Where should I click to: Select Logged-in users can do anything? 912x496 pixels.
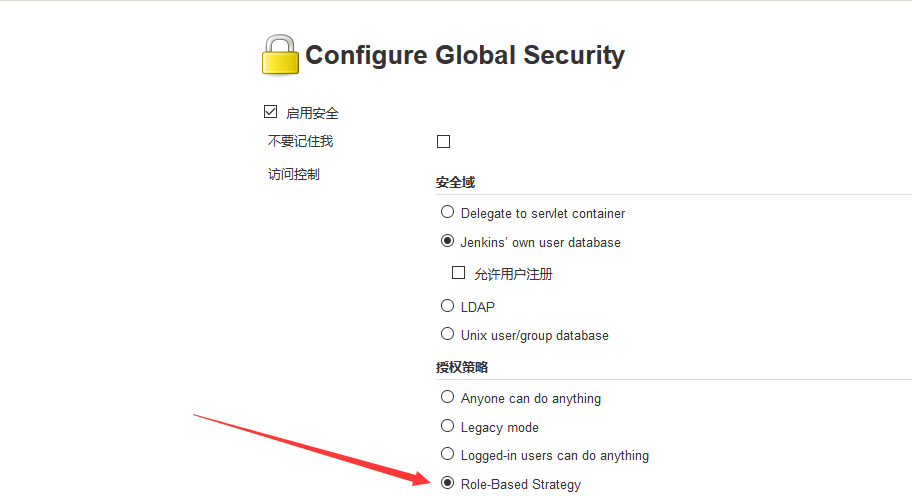[448, 454]
